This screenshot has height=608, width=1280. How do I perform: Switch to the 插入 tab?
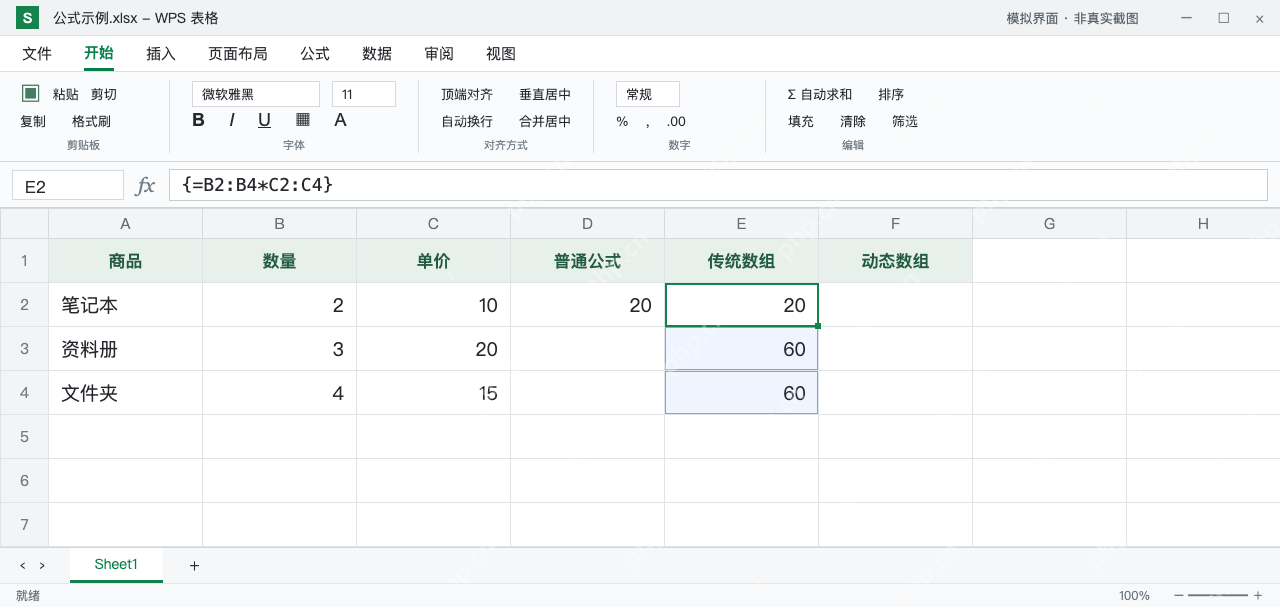(161, 54)
